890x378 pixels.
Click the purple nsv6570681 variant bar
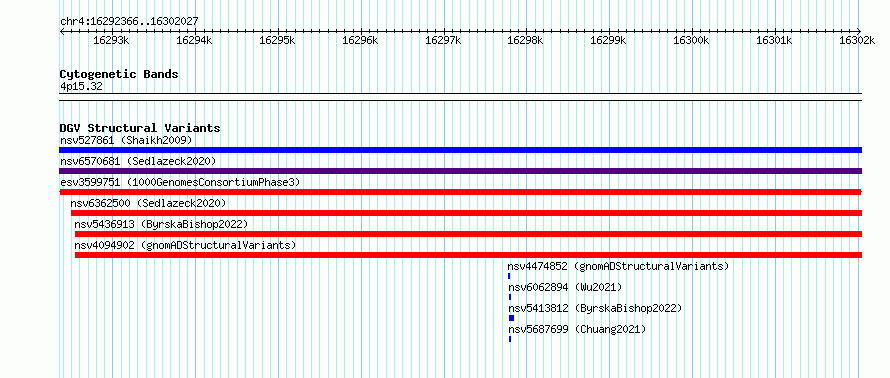[x=460, y=171]
